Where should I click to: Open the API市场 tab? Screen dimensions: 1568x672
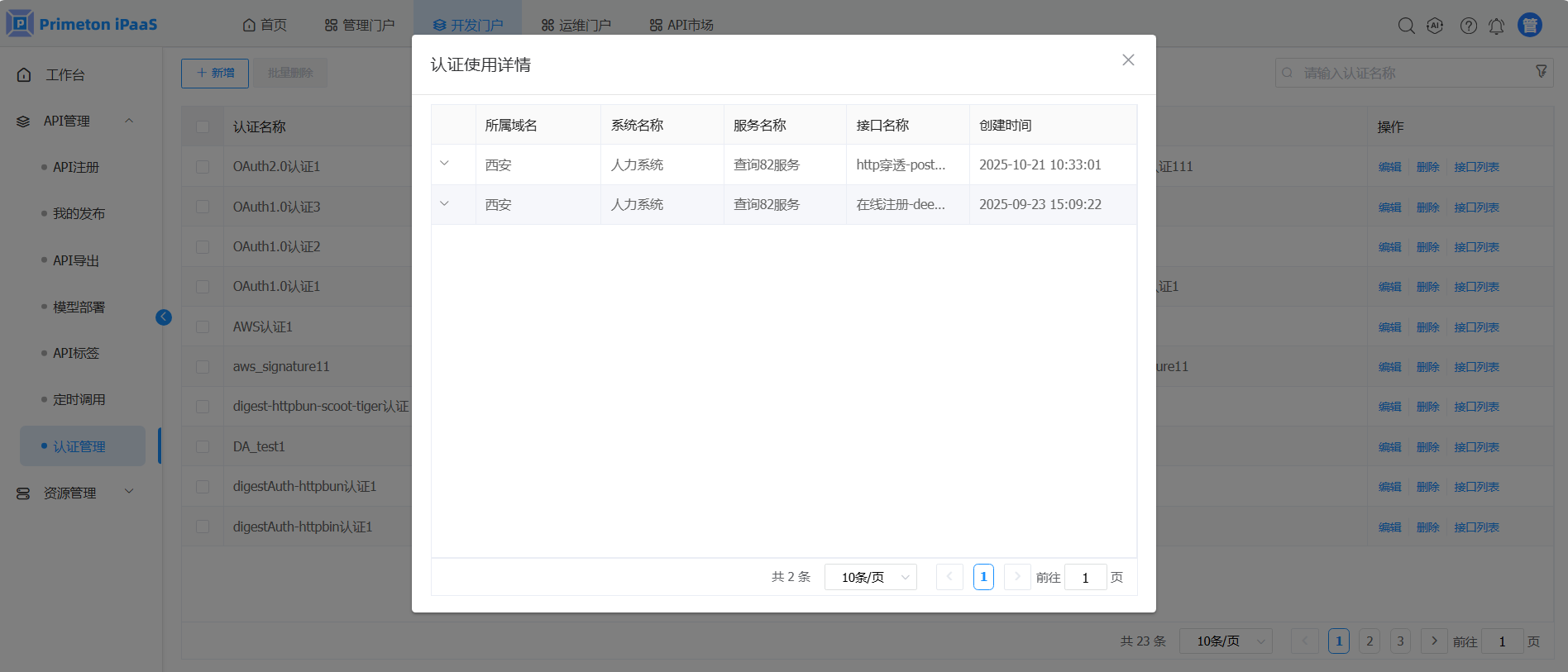tap(681, 25)
